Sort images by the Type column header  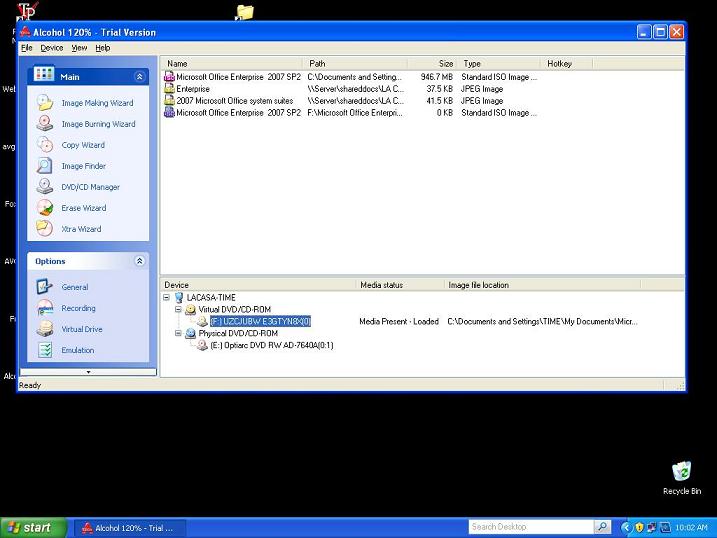tap(499, 64)
